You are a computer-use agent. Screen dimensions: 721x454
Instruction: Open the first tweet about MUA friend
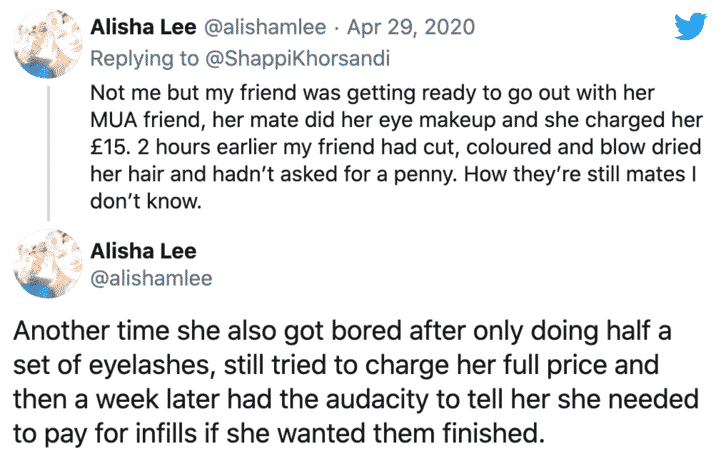396,147
